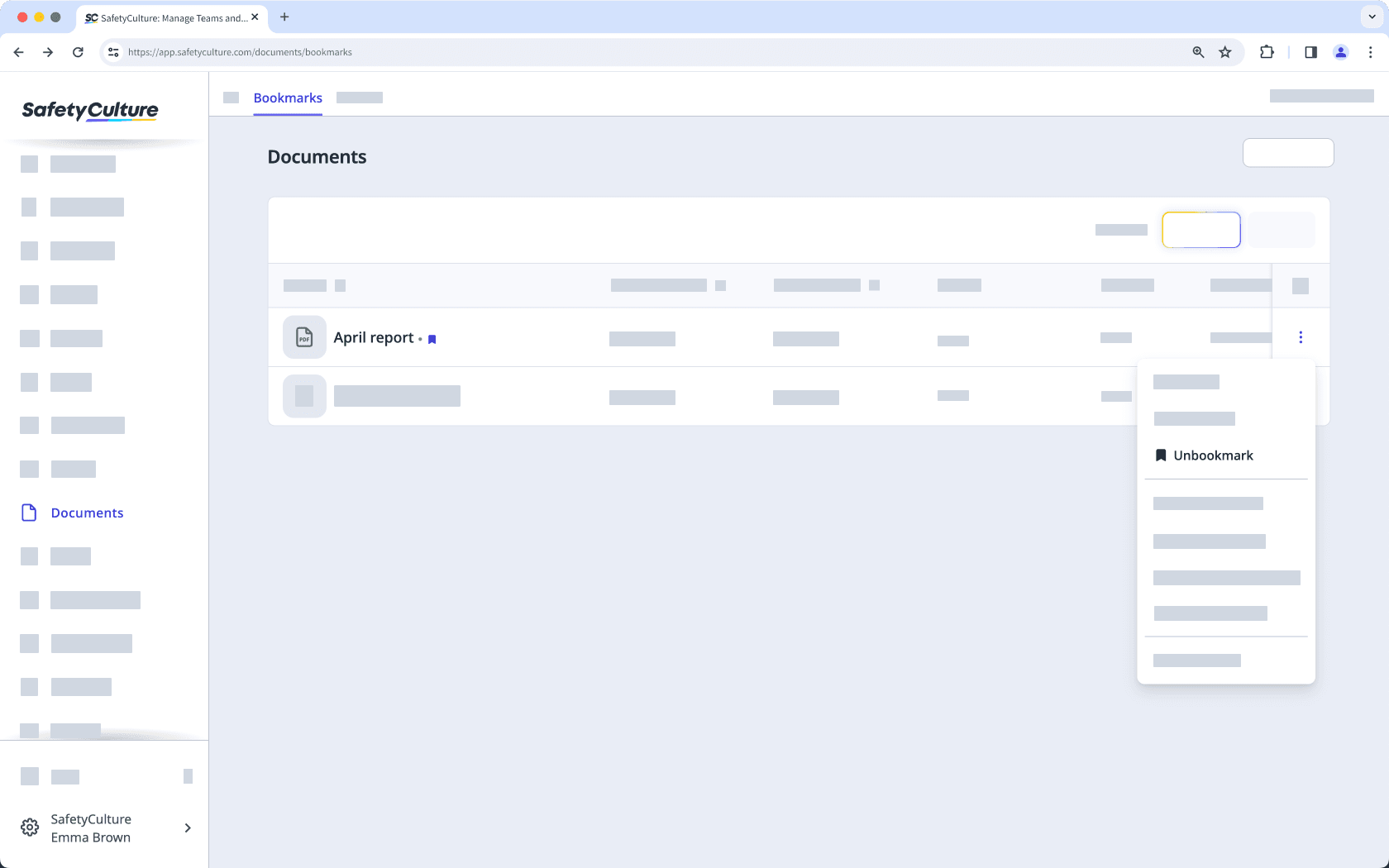Open the browser extensions puzzle icon
This screenshot has width=1389, height=868.
tap(1266, 52)
